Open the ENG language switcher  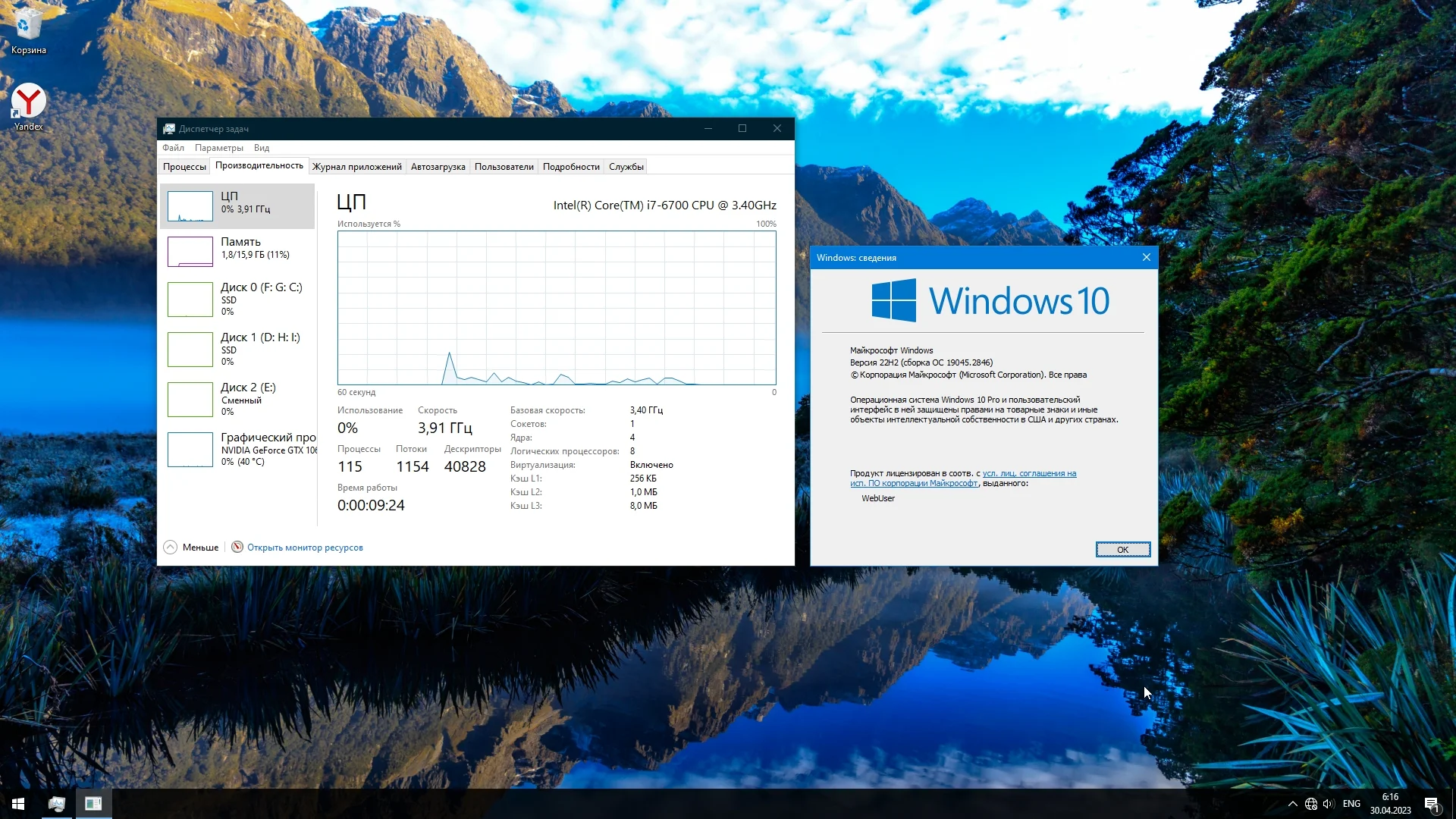pos(1351,804)
